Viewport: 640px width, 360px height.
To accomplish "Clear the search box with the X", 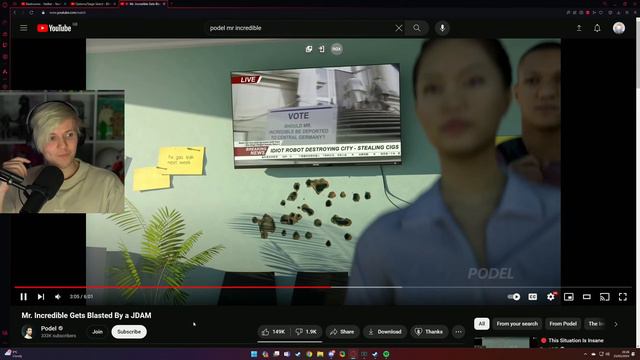I will click(399, 28).
